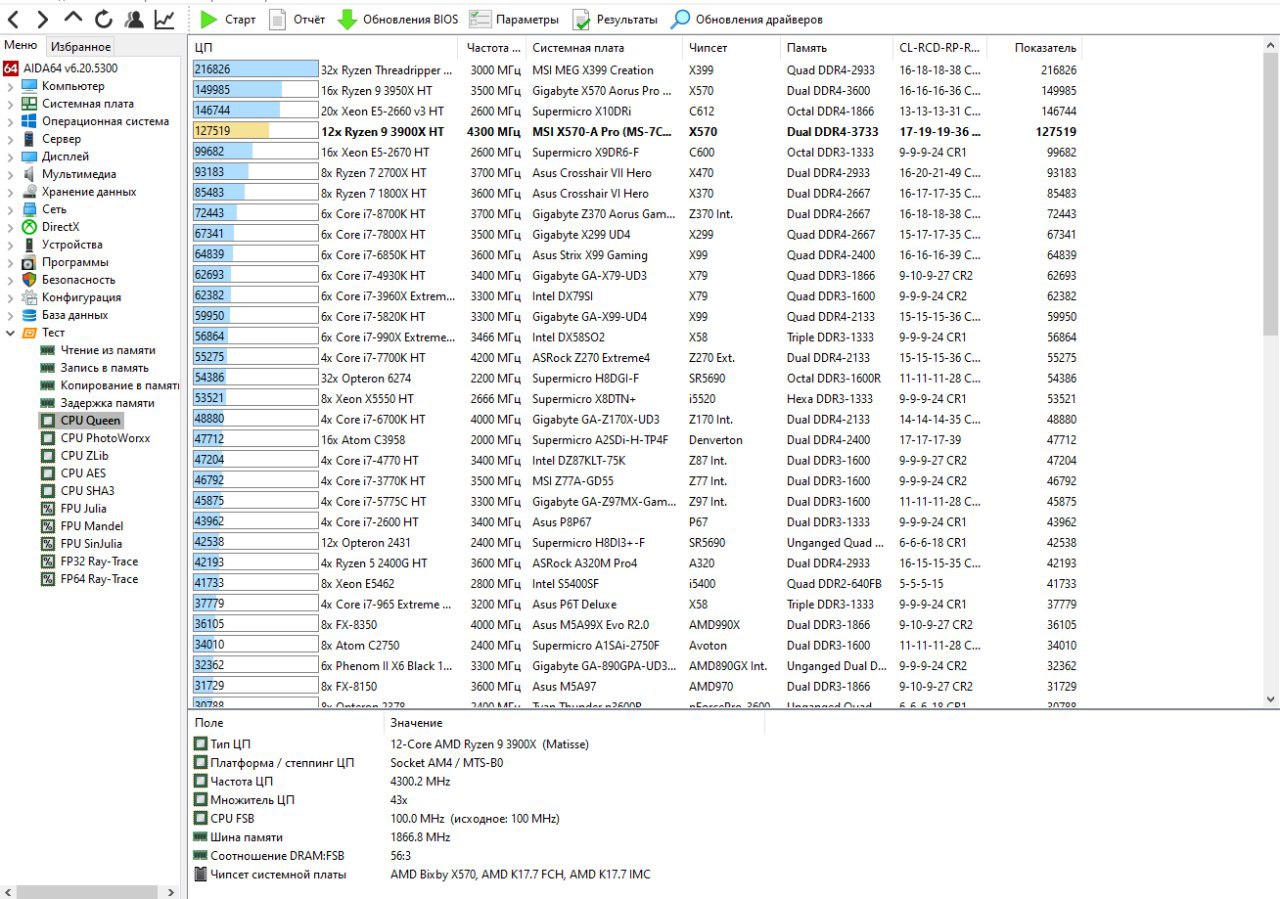Screen dimensions: 1280x899
Task: Sort by the Показатель column header
Action: point(1035,48)
